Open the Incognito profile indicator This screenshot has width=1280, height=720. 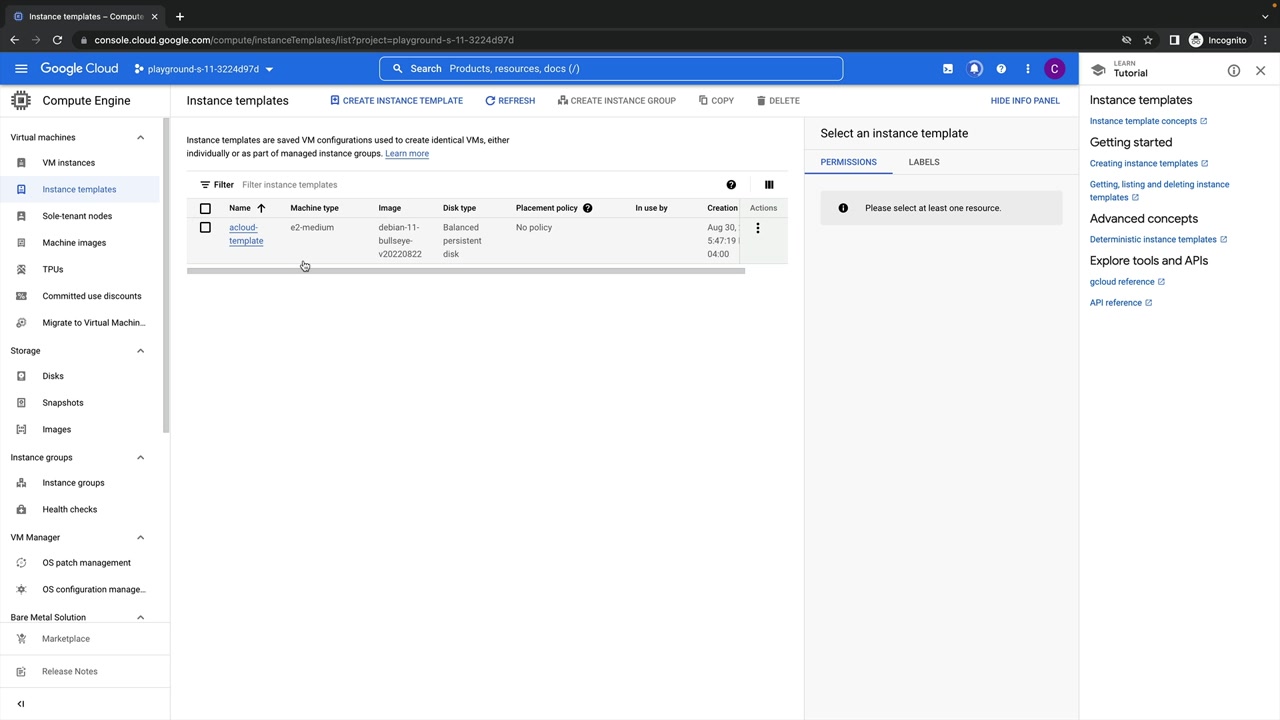coord(1218,40)
